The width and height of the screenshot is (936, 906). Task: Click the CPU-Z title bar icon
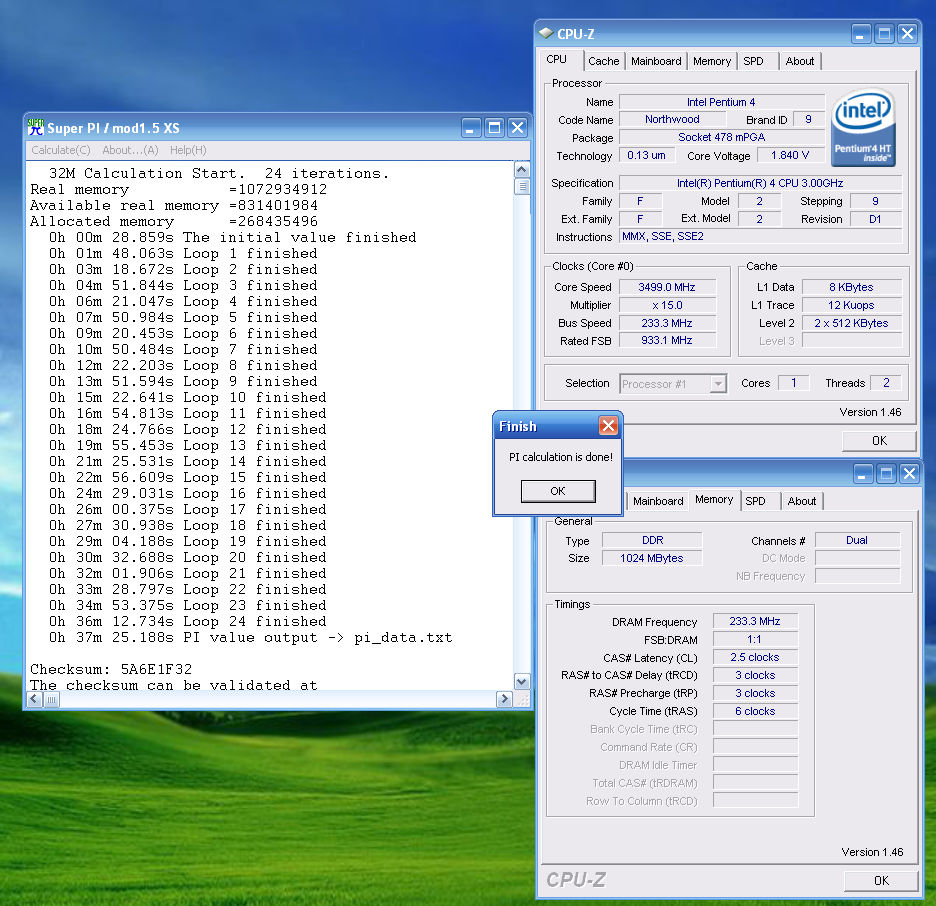546,33
